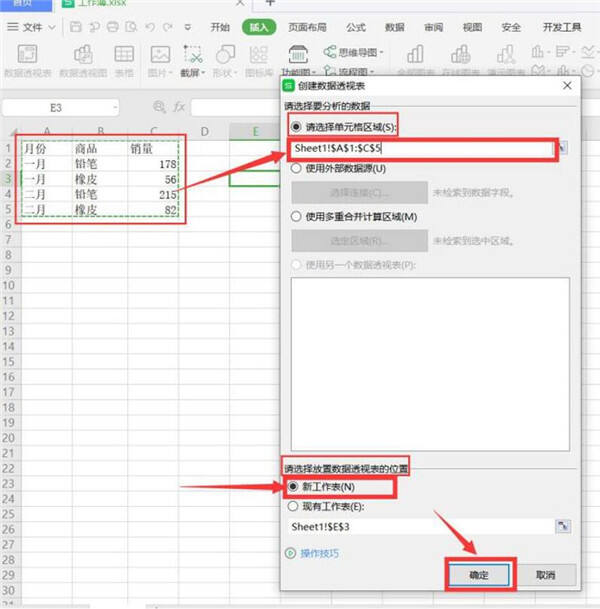Open the 页面布局 ribbon tab
This screenshot has height=609, width=600.
(x=307, y=27)
